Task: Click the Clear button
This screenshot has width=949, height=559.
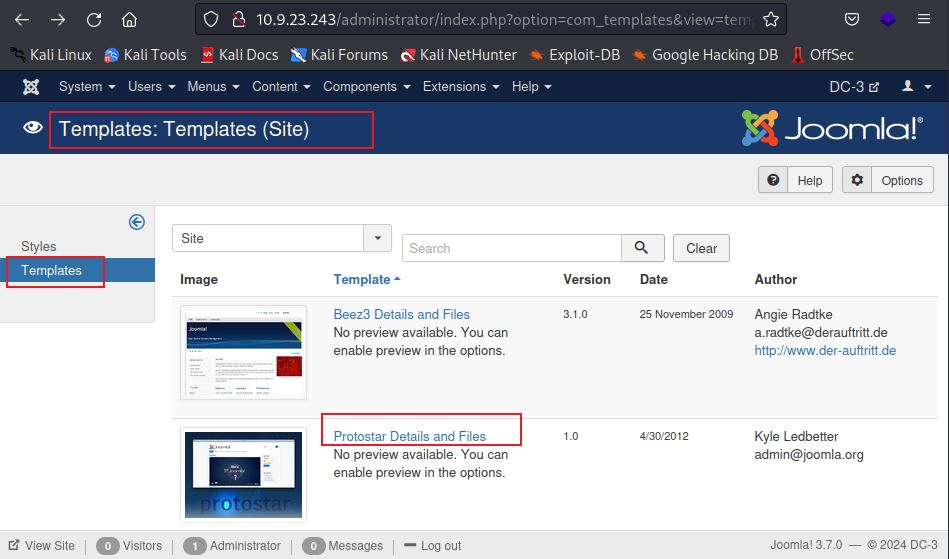Action: (701, 248)
